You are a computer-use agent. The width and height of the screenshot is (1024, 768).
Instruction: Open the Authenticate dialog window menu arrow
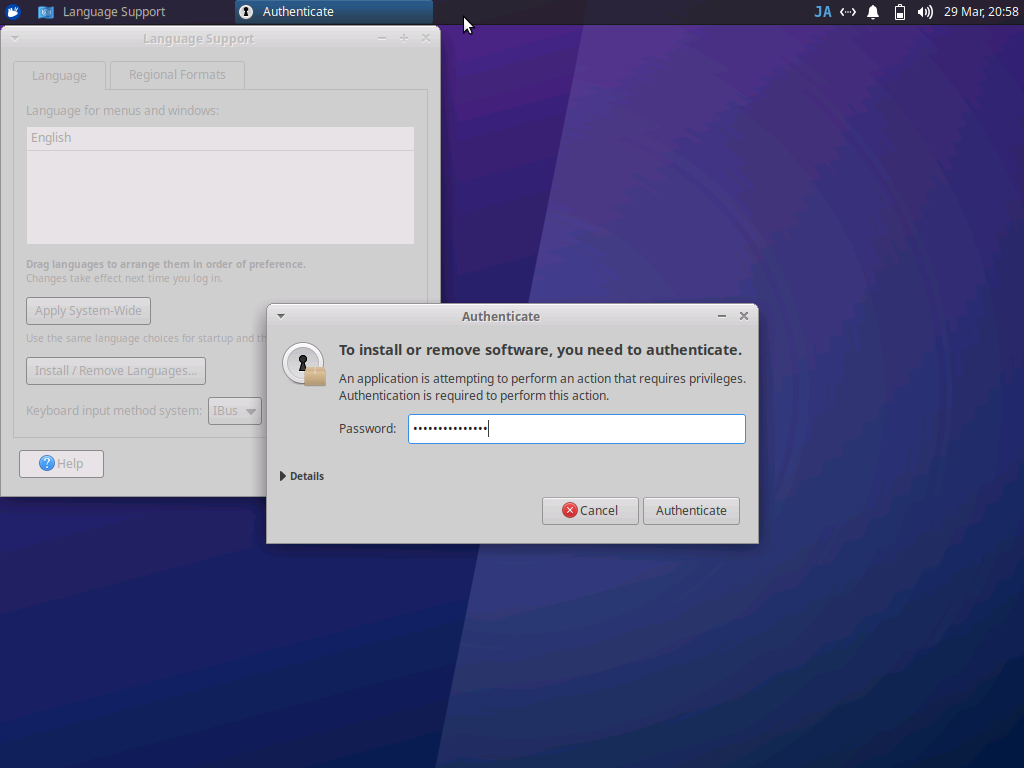tap(281, 316)
